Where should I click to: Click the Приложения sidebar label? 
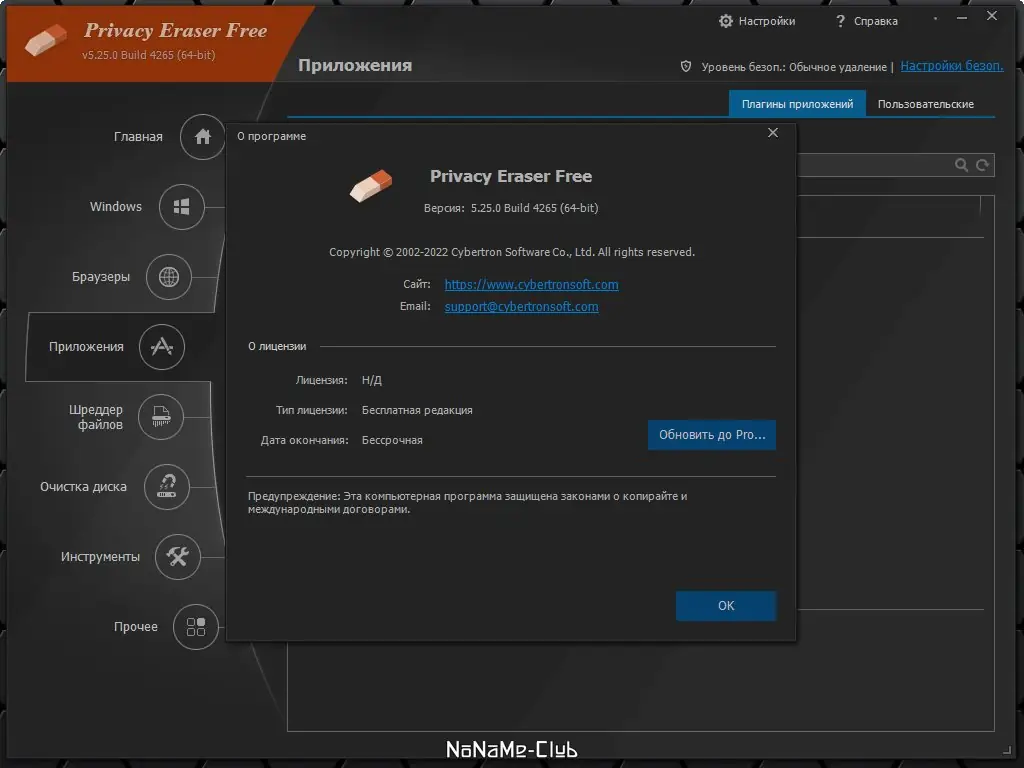(86, 347)
